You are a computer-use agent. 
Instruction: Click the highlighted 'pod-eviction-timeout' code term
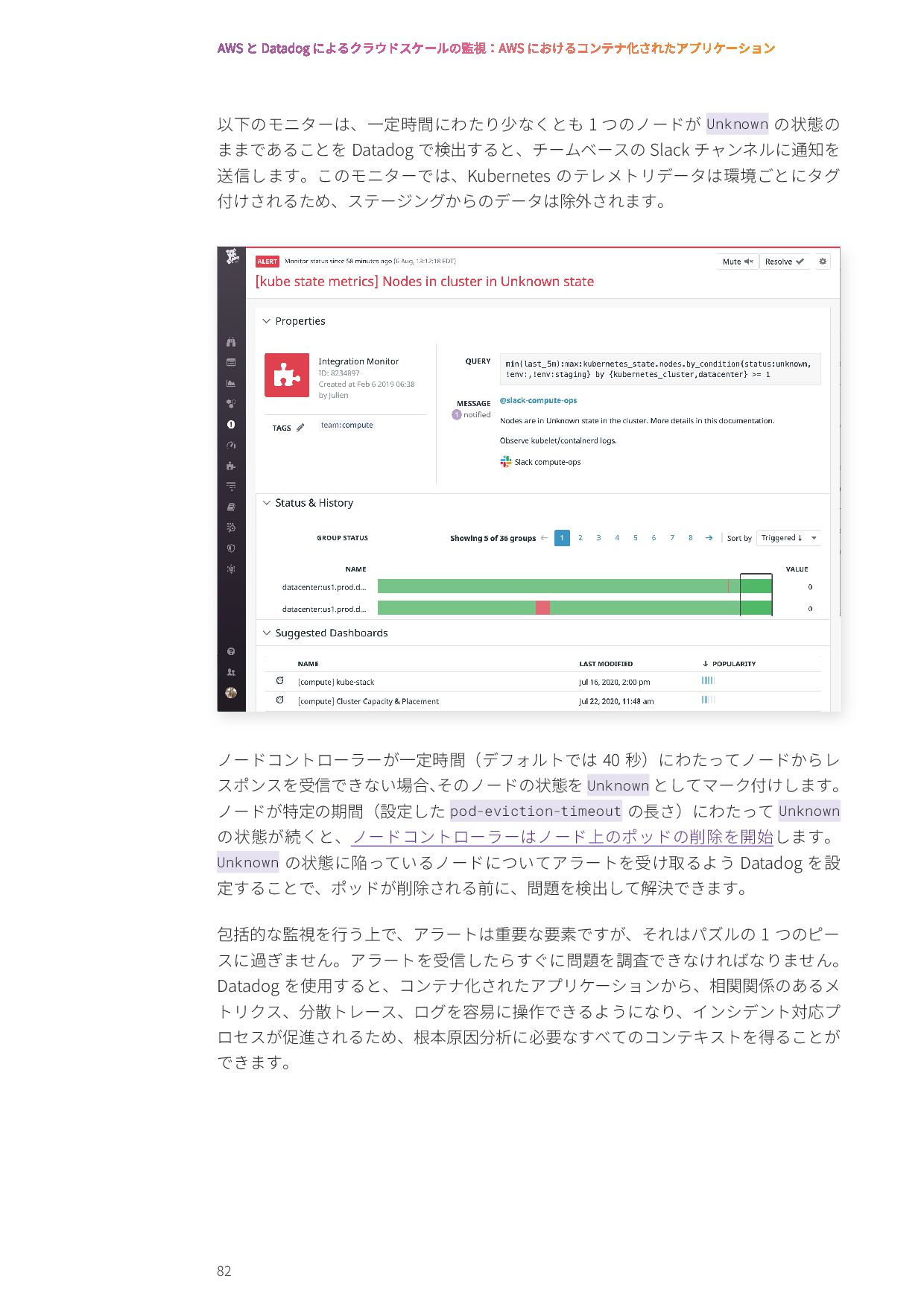click(536, 811)
